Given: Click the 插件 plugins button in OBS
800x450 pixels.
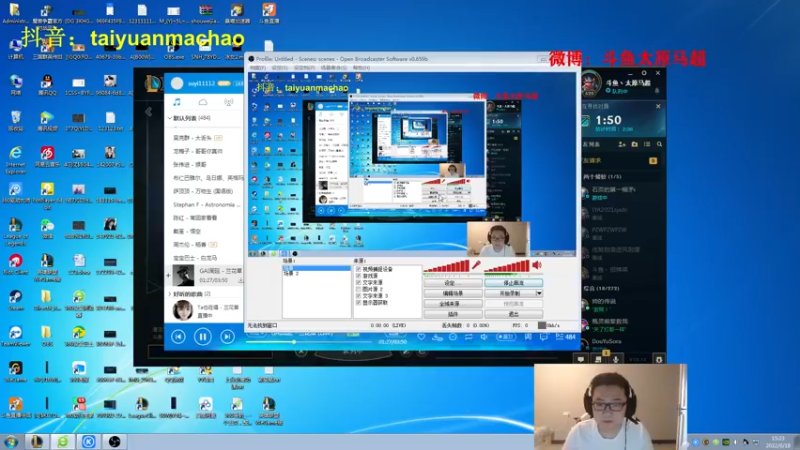Looking at the screenshot, I should coord(453,314).
